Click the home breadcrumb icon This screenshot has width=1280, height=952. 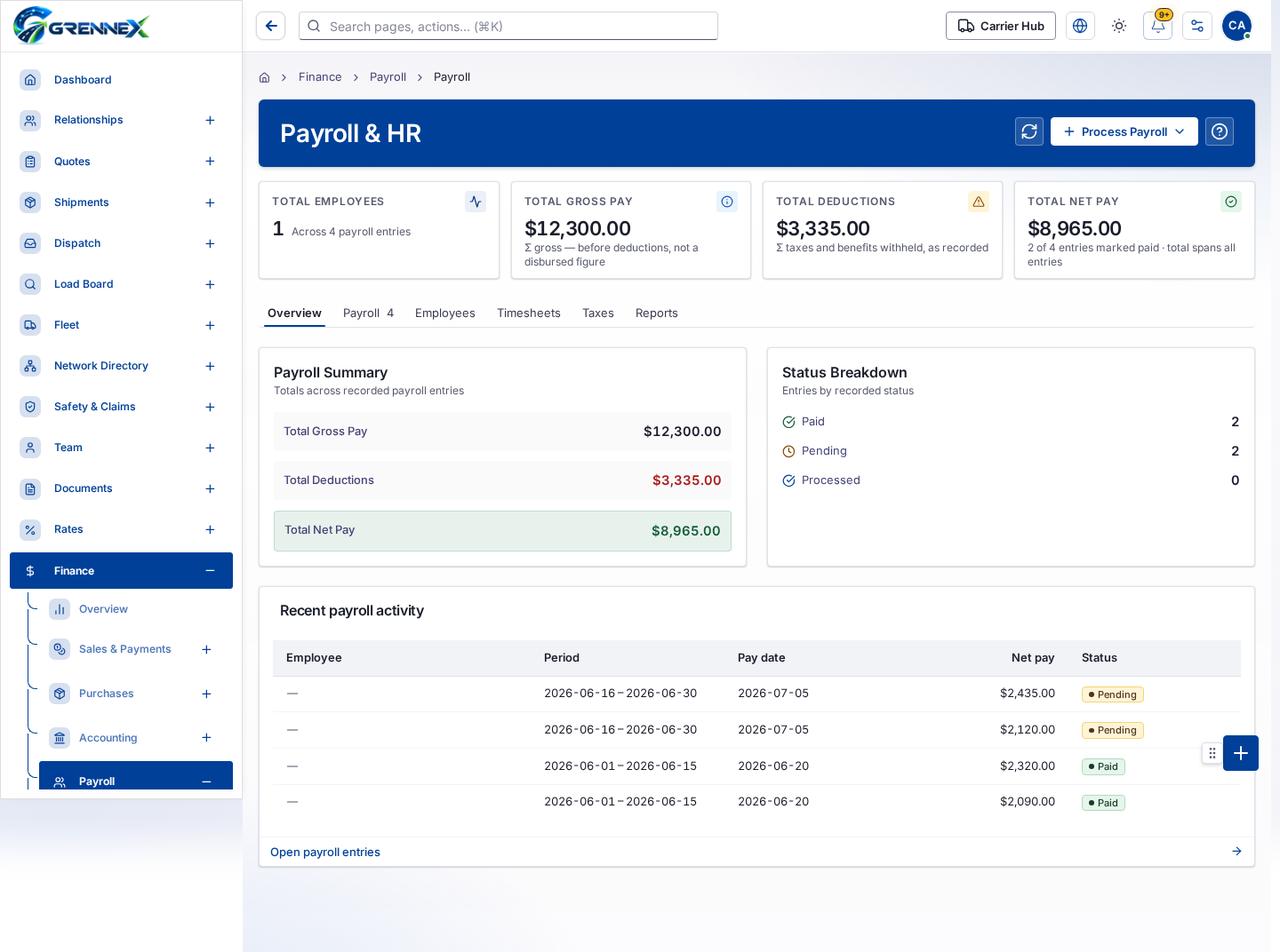(x=264, y=77)
